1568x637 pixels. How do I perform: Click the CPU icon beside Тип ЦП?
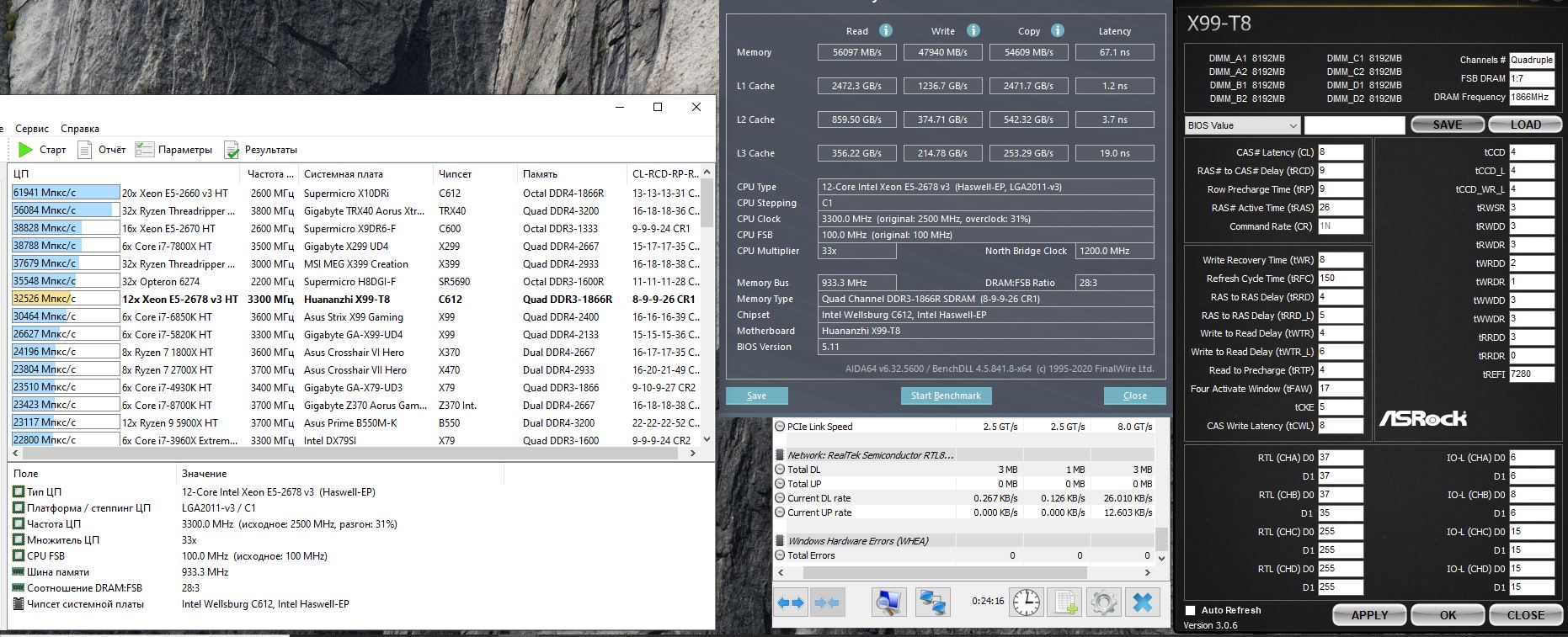(x=19, y=492)
